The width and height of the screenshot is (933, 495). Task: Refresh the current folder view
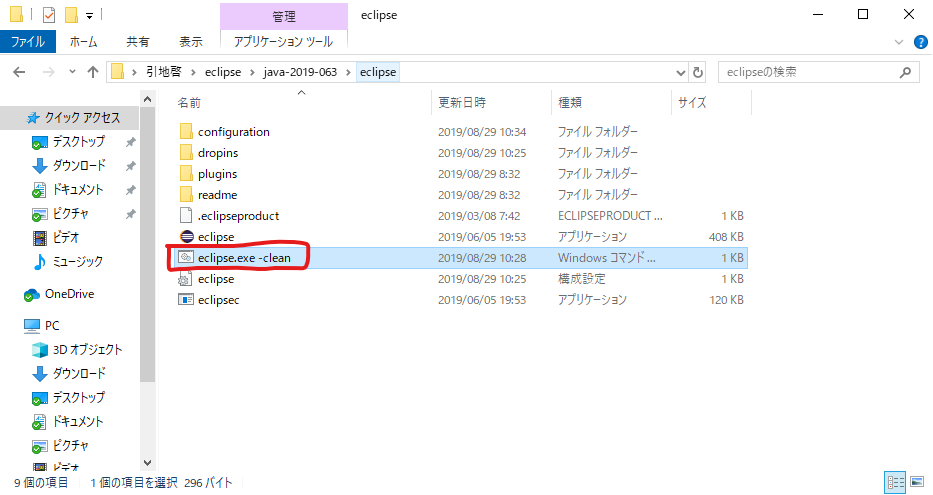[x=698, y=73]
